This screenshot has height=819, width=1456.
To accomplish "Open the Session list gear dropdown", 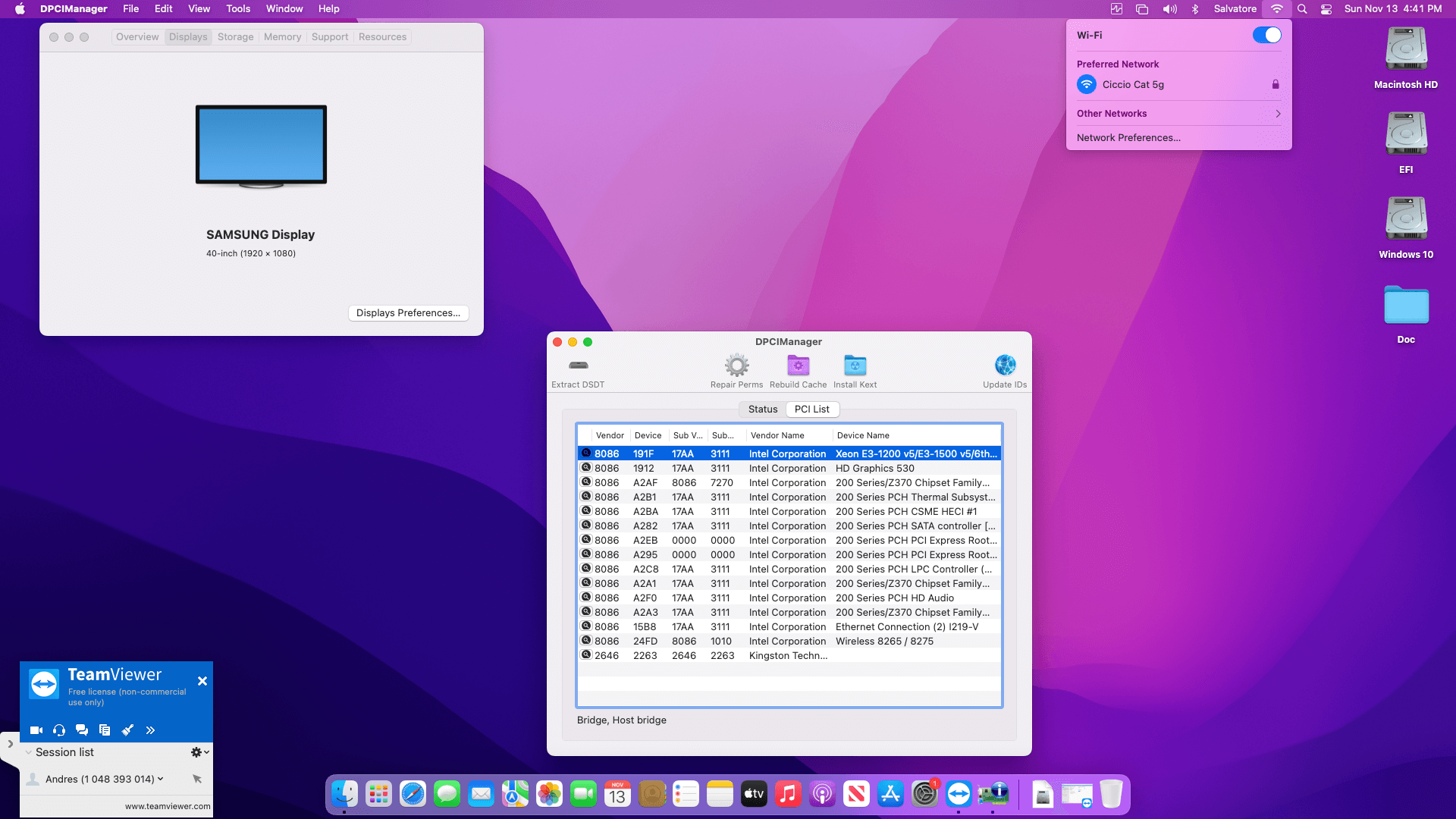I will point(200,752).
